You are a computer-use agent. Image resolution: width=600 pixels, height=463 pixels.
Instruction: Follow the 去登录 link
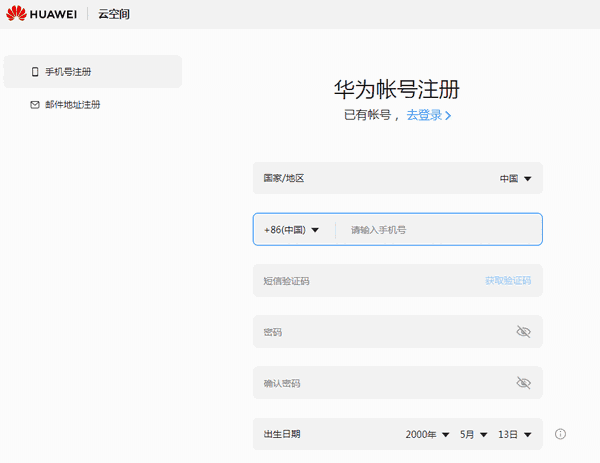point(424,115)
